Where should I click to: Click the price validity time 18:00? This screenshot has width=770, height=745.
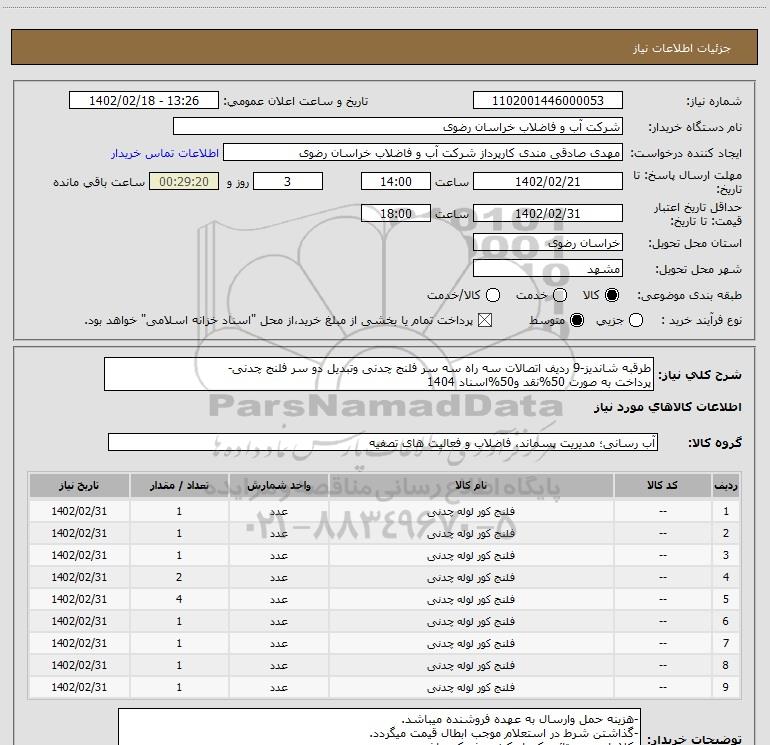[396, 213]
